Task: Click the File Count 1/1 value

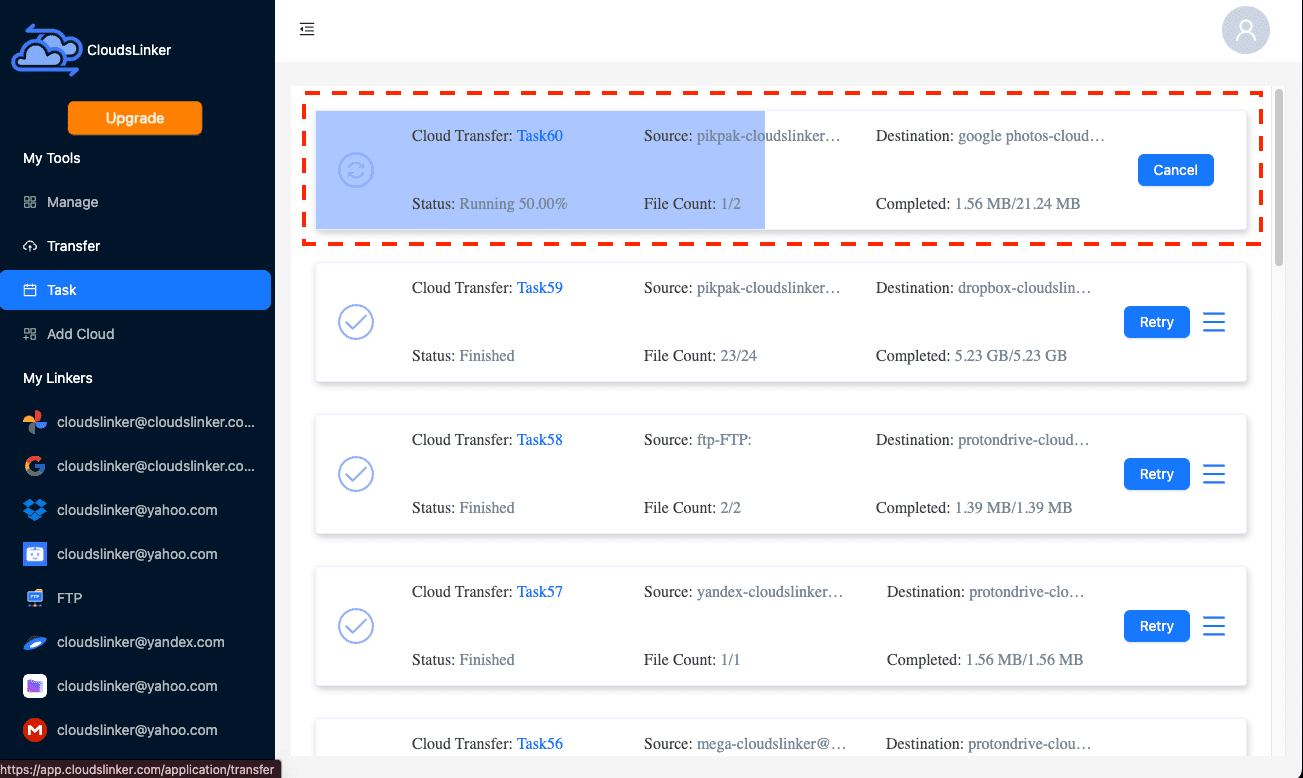Action: pos(730,660)
